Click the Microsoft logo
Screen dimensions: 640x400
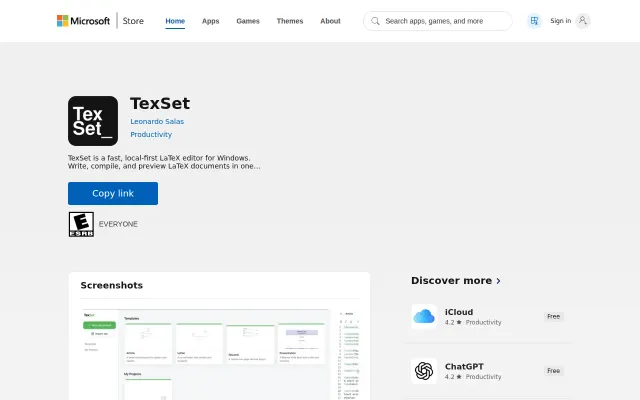(83, 21)
